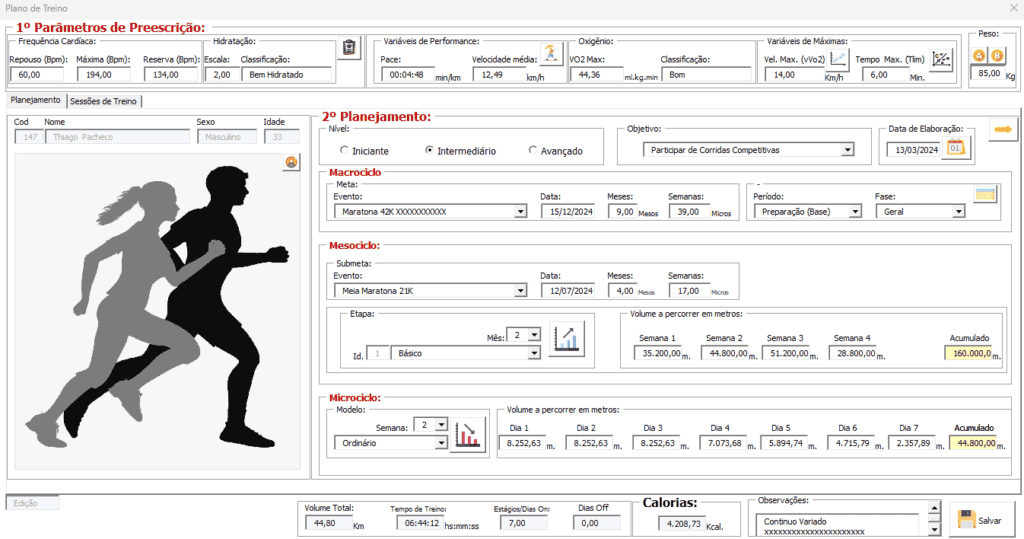This screenshot has width=1024, height=539.
Task: Switch to the Planejamento tab
Action: [36, 100]
